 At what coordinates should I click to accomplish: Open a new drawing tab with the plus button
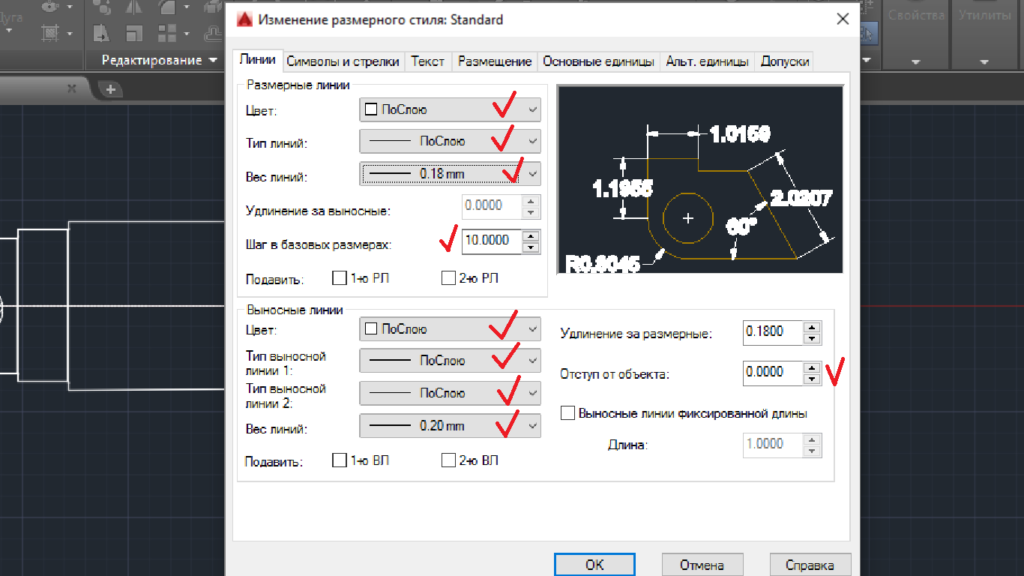click(x=111, y=90)
